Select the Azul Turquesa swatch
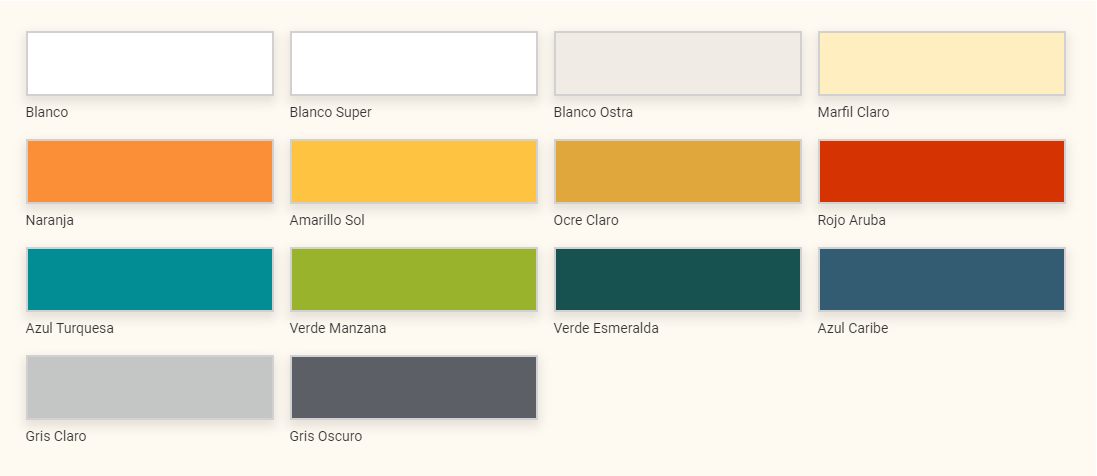Image resolution: width=1097 pixels, height=476 pixels. (150, 279)
